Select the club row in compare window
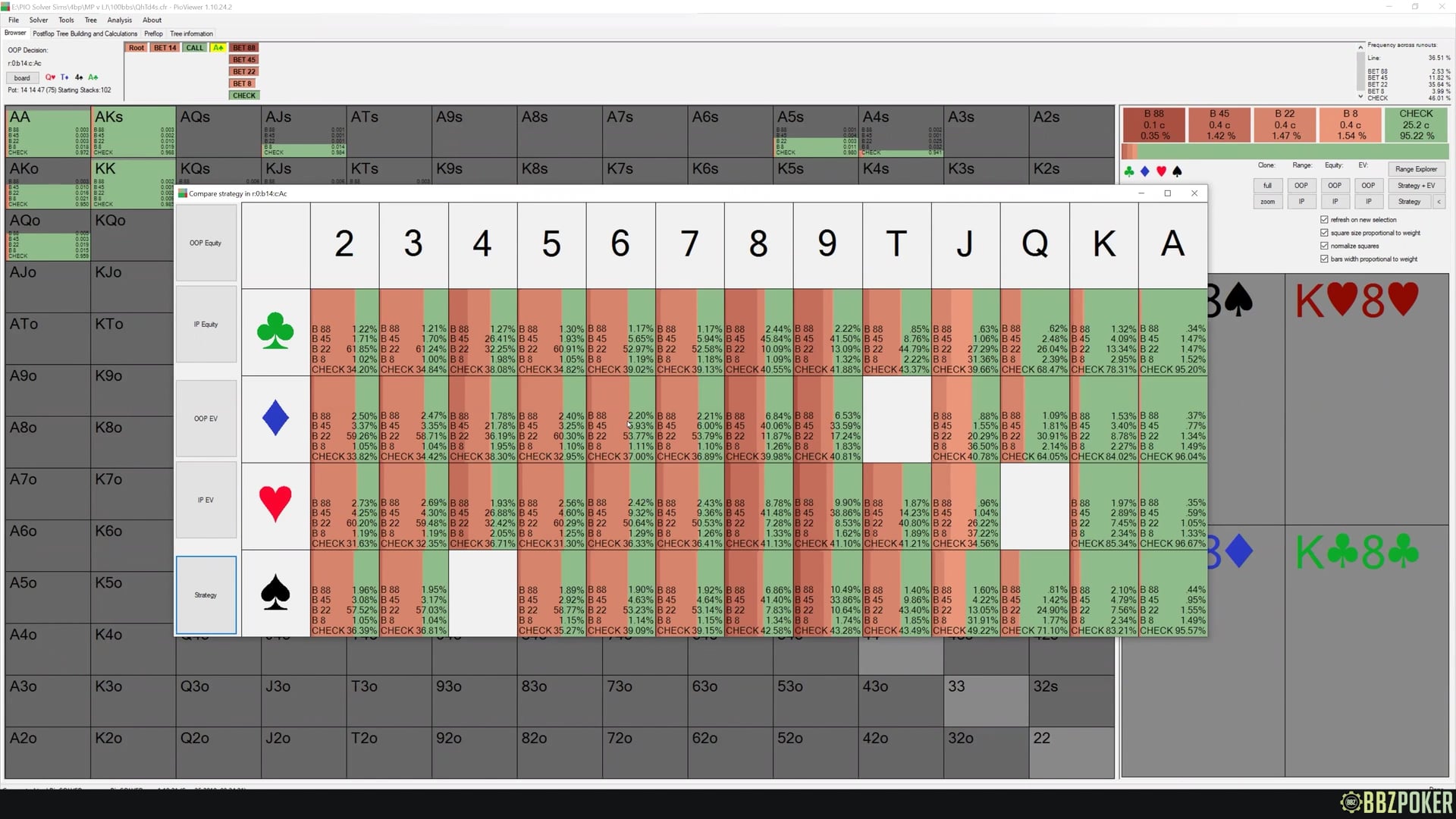Screen dimensions: 1456x819 [x=275, y=332]
